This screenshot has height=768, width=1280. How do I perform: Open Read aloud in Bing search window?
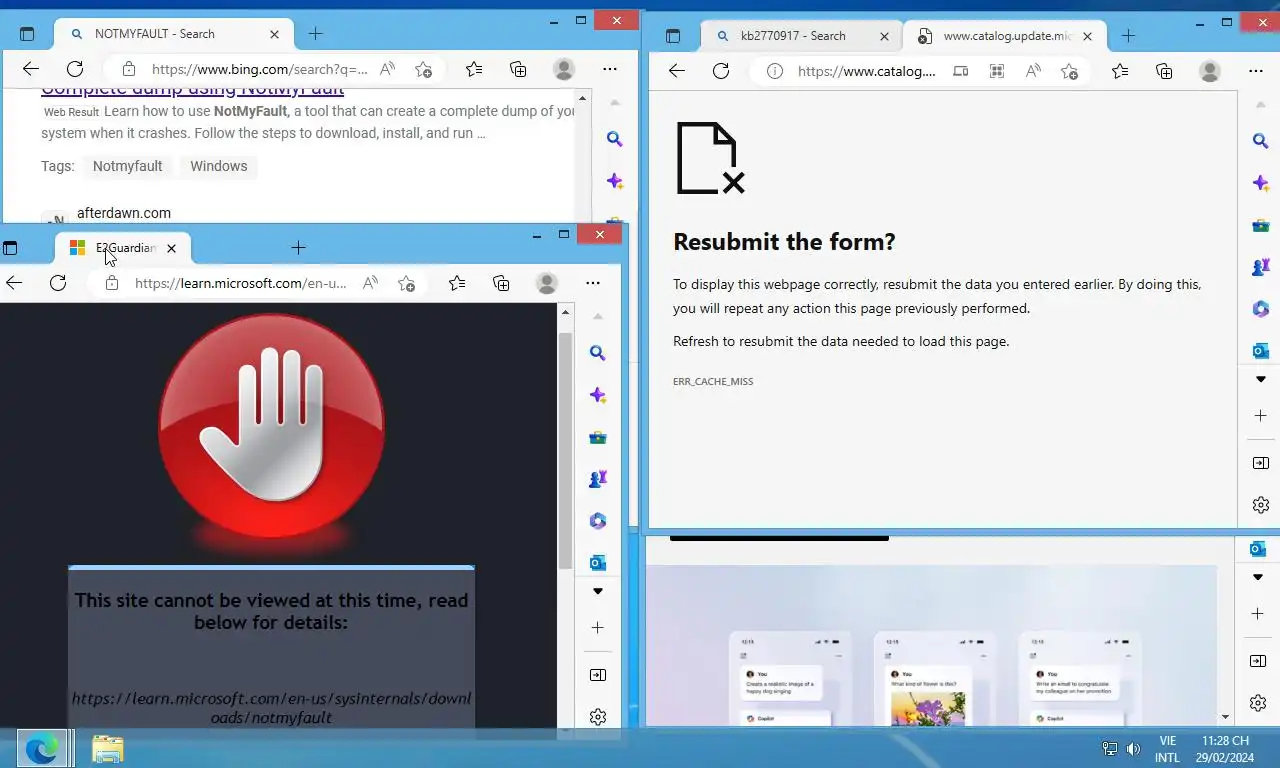point(387,69)
